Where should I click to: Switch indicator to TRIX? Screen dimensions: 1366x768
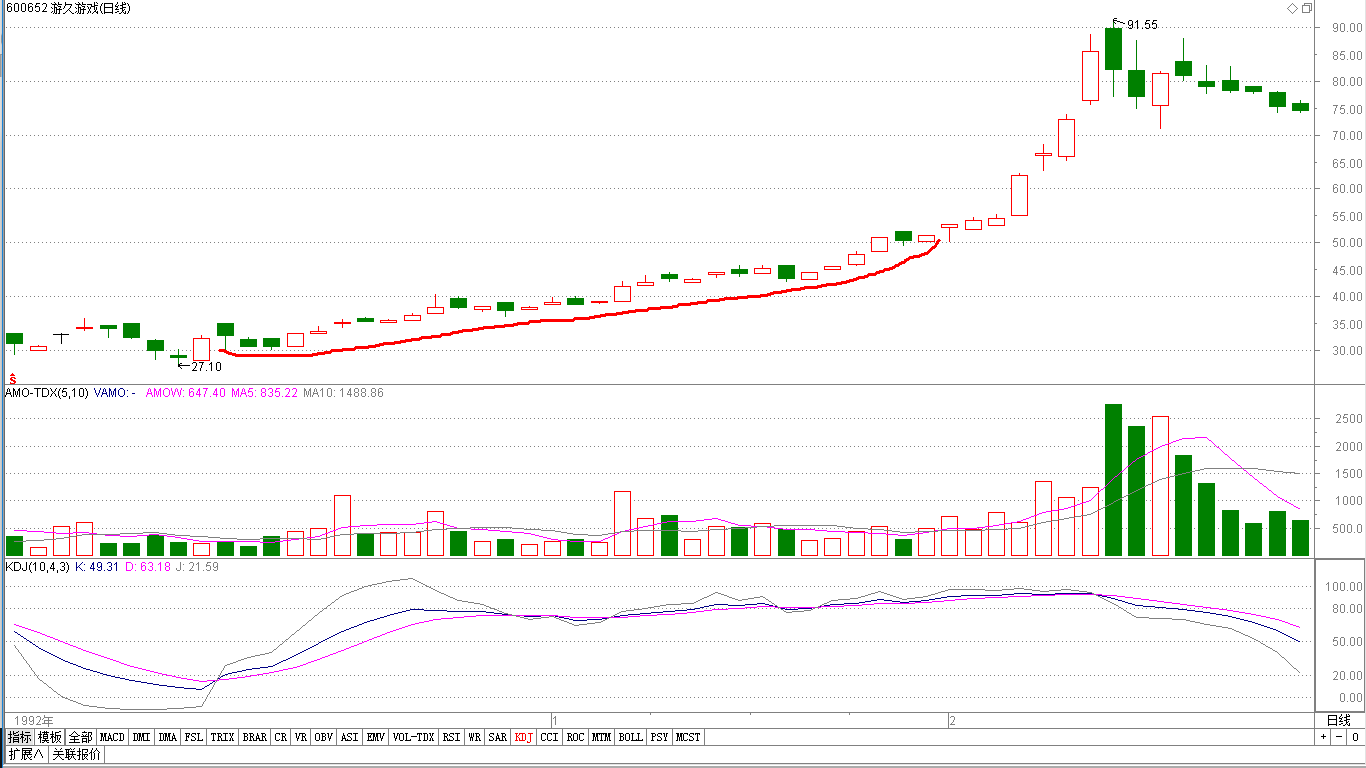tap(223, 737)
